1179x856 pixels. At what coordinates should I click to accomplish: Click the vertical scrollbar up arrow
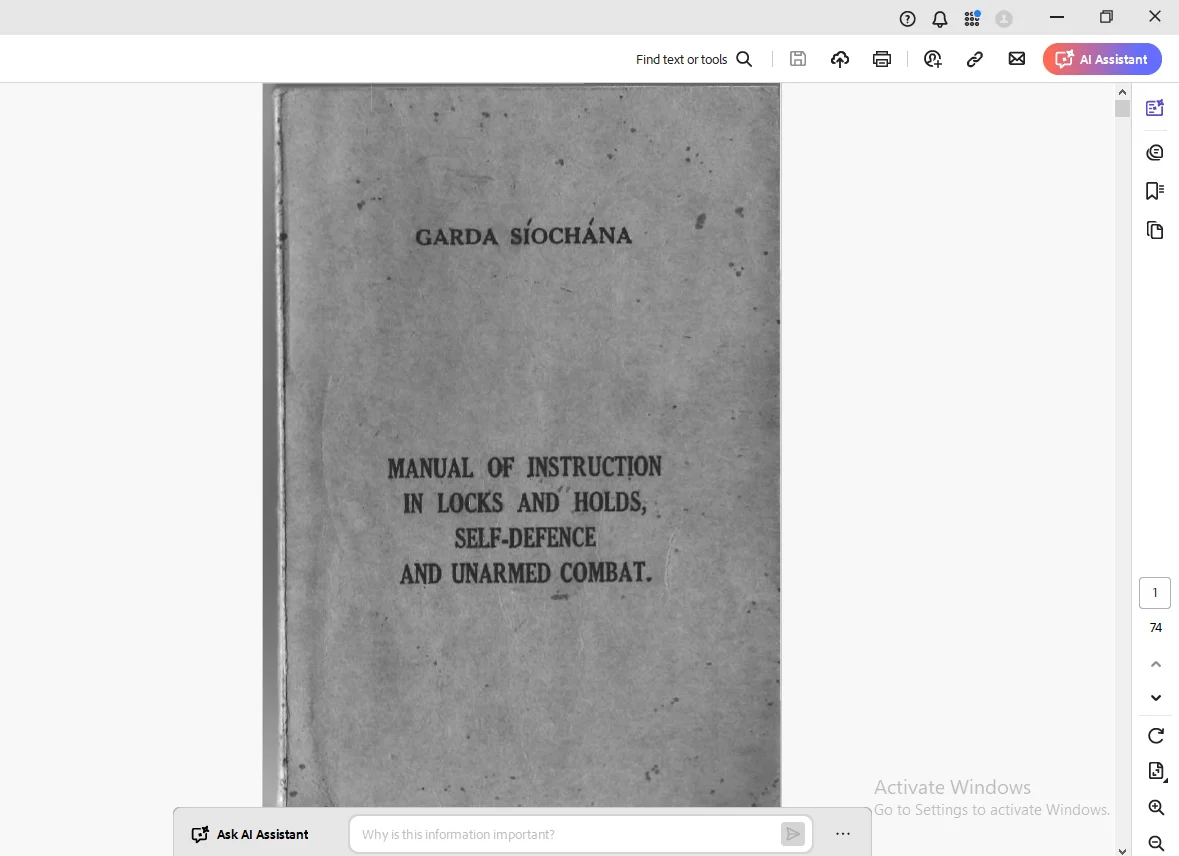[x=1123, y=92]
